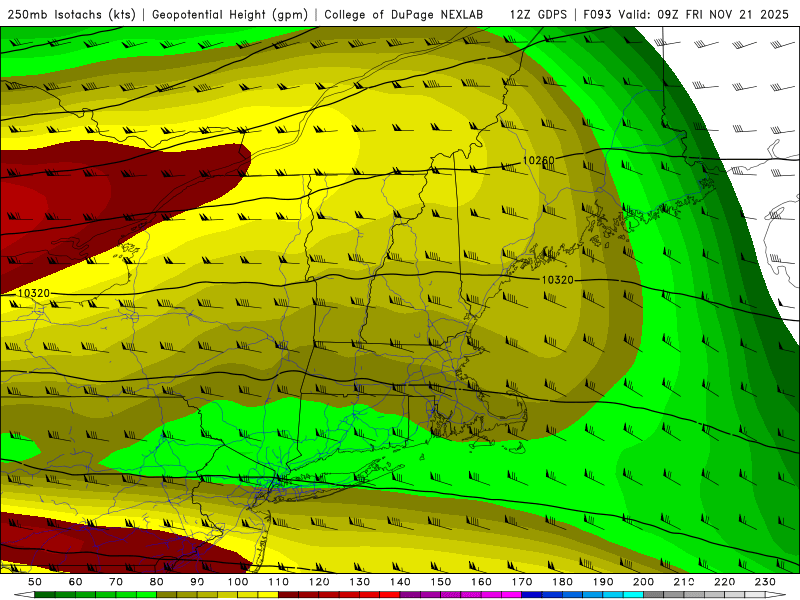This screenshot has height=600, width=800.
Task: Select the "12Z GDPS" model run label
Action: pyautogui.click(x=538, y=14)
